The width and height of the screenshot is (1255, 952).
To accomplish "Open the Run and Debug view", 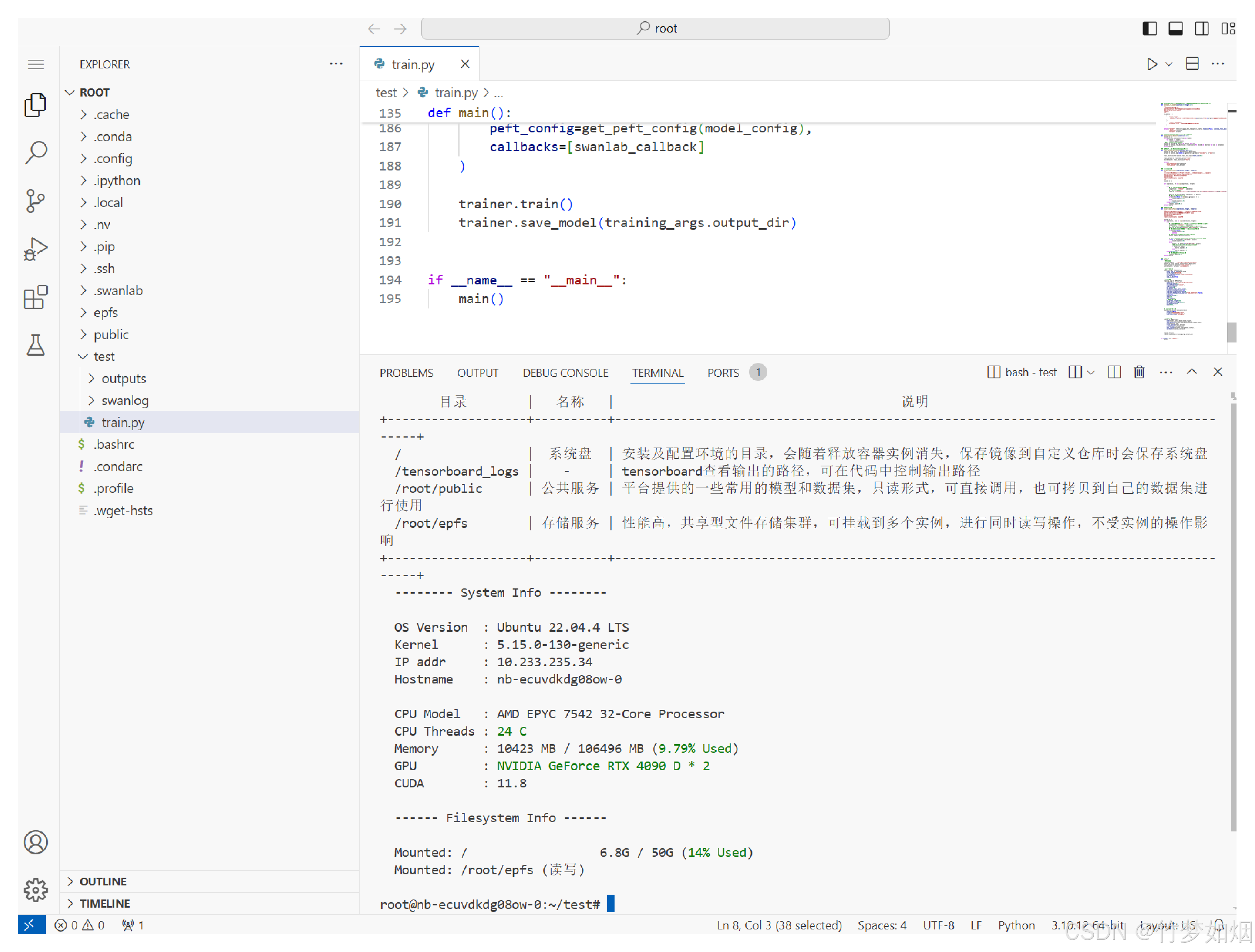I will [36, 249].
